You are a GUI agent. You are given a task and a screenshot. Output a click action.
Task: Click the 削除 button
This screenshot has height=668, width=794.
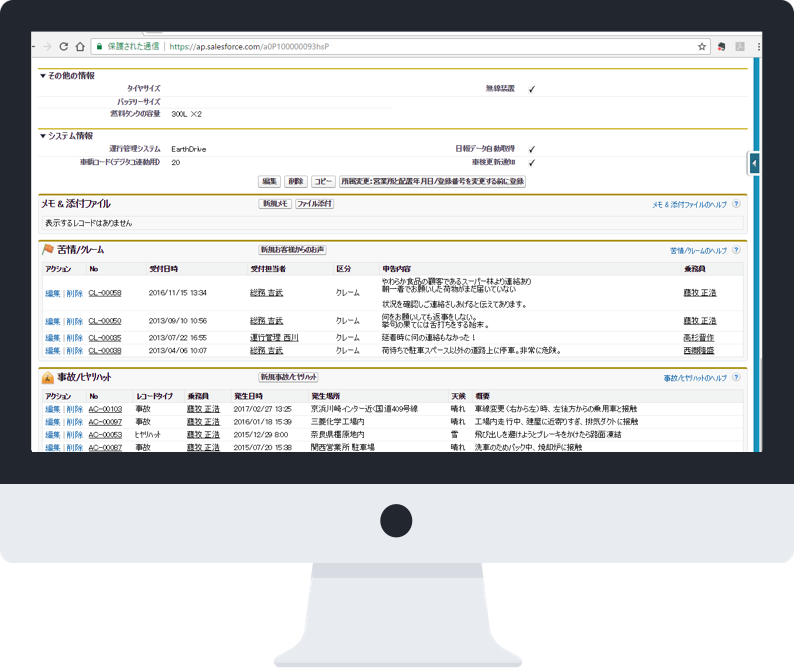tap(296, 181)
